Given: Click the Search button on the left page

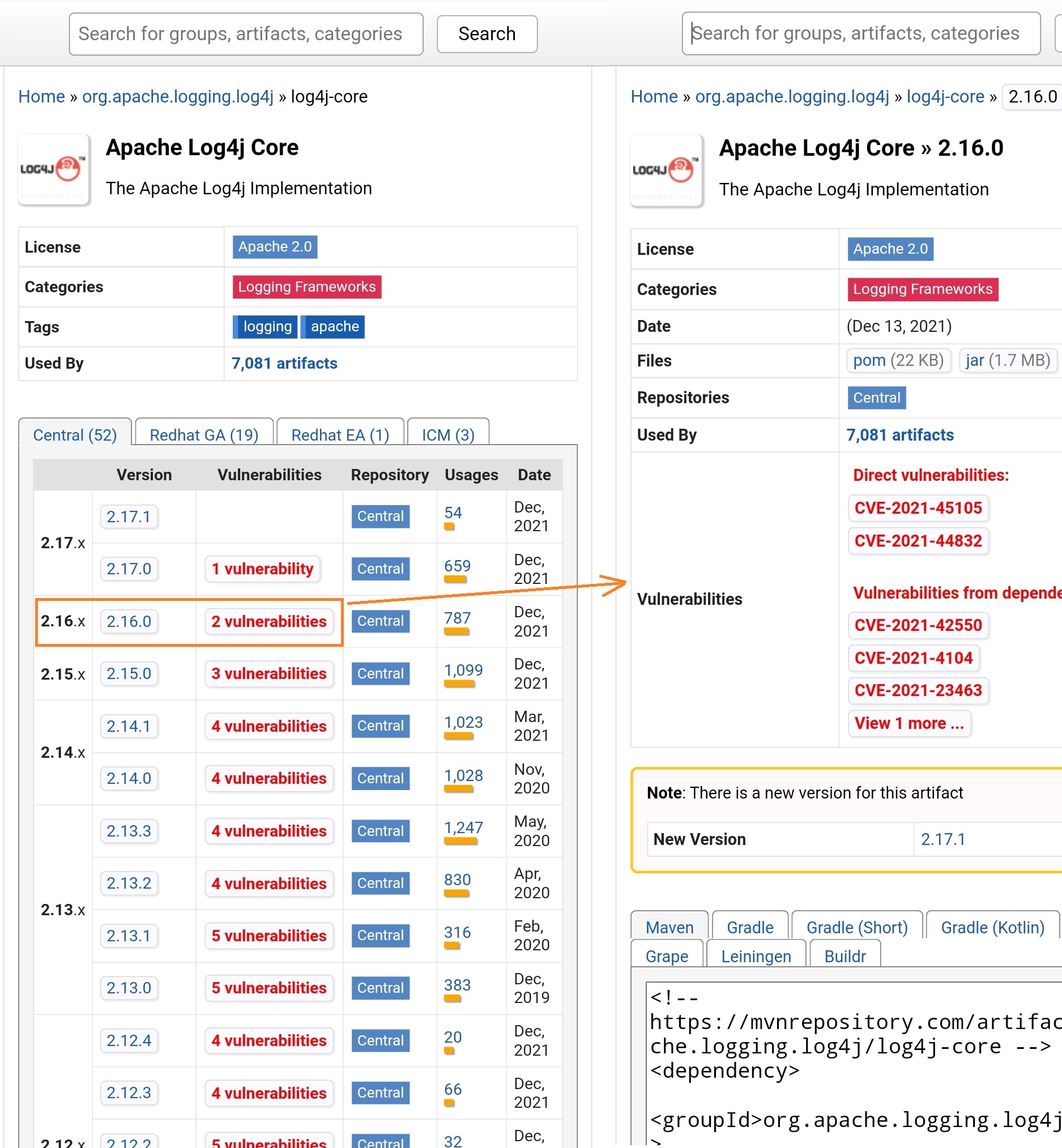Looking at the screenshot, I should (487, 34).
